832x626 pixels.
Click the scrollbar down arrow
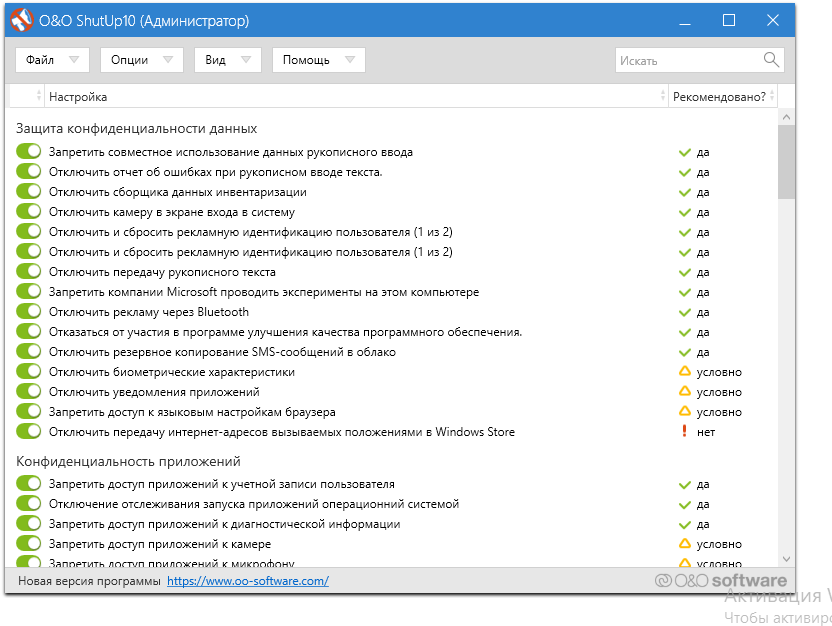[x=786, y=559]
